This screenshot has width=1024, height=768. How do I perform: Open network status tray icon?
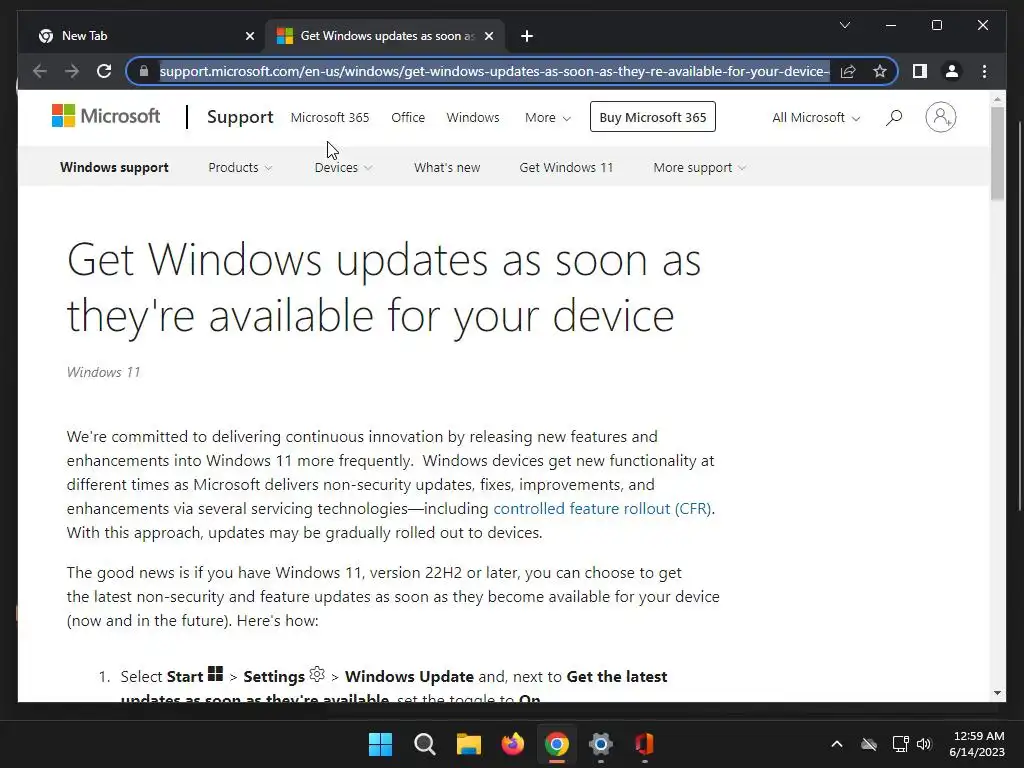coord(900,744)
